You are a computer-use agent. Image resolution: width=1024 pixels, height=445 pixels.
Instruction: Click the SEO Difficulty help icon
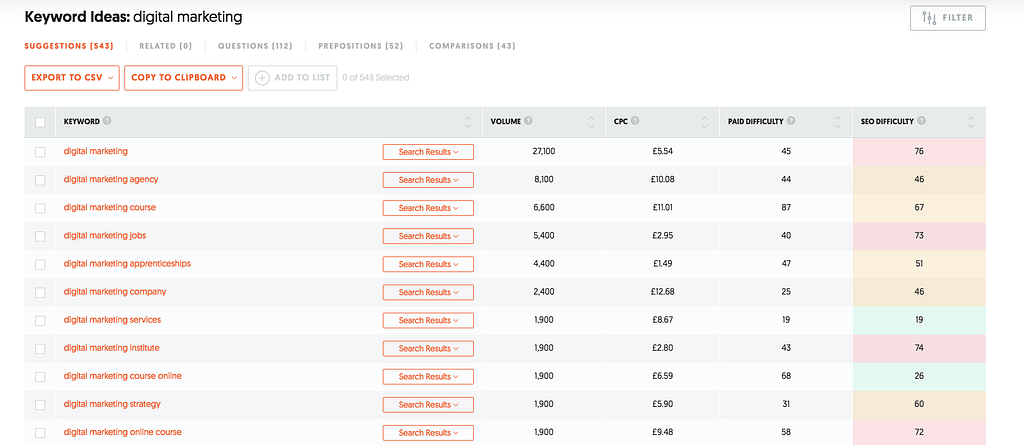(922, 122)
